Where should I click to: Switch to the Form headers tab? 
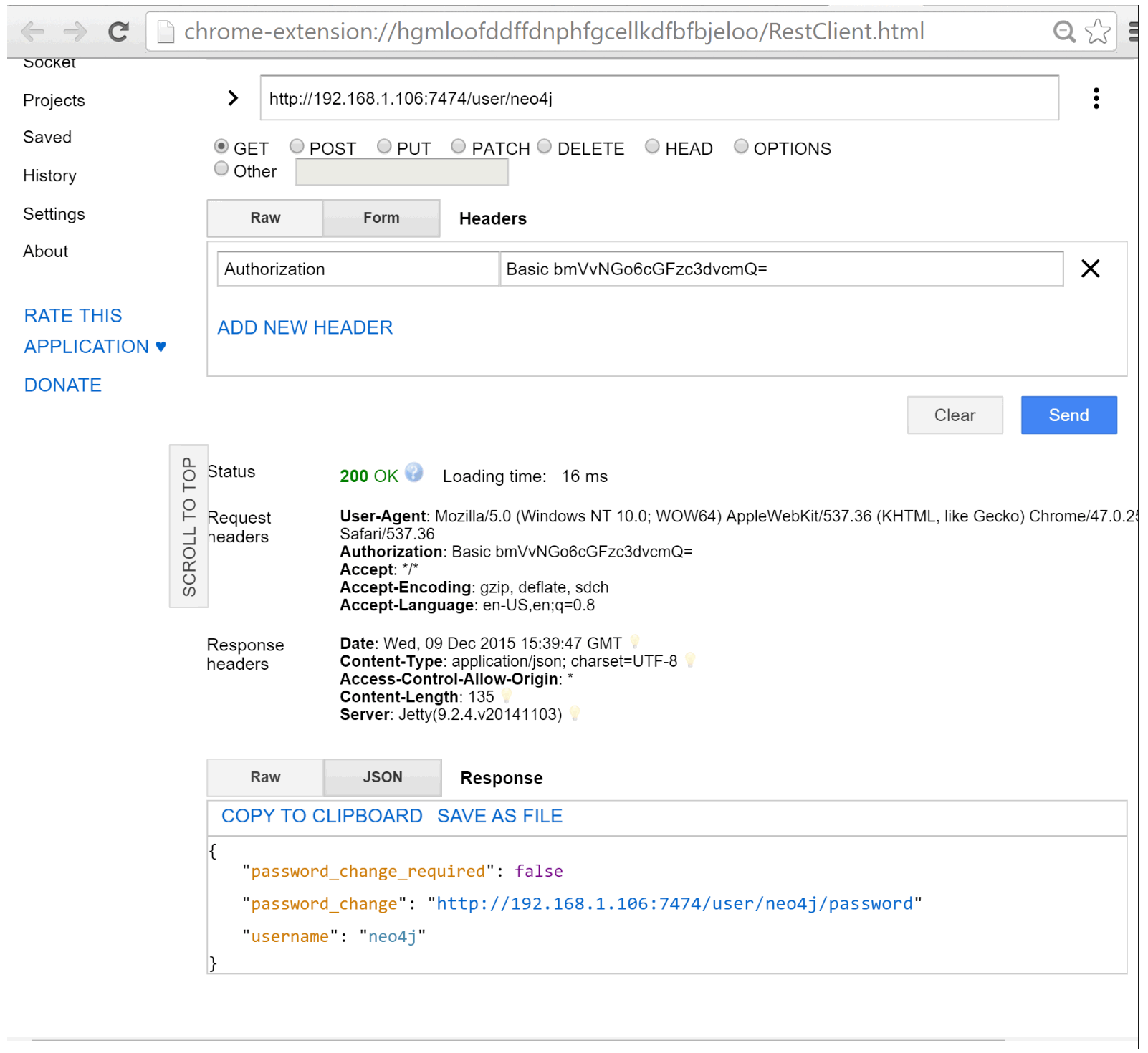[381, 218]
